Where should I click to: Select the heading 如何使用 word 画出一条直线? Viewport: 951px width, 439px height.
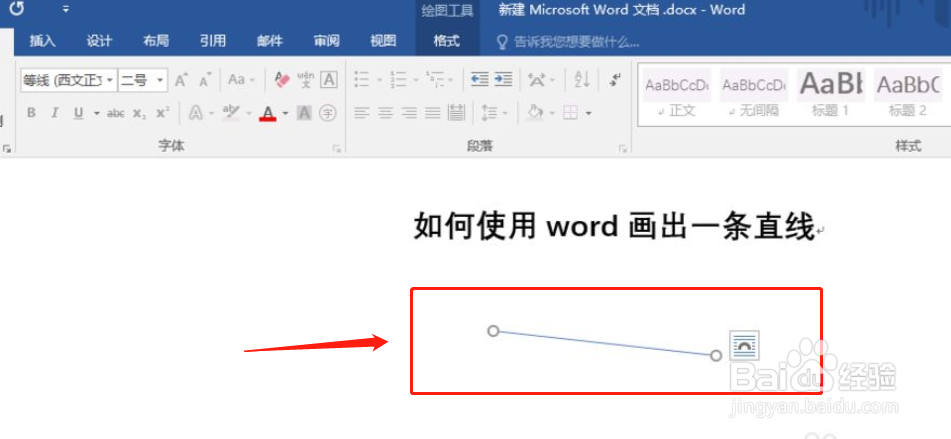(x=613, y=227)
